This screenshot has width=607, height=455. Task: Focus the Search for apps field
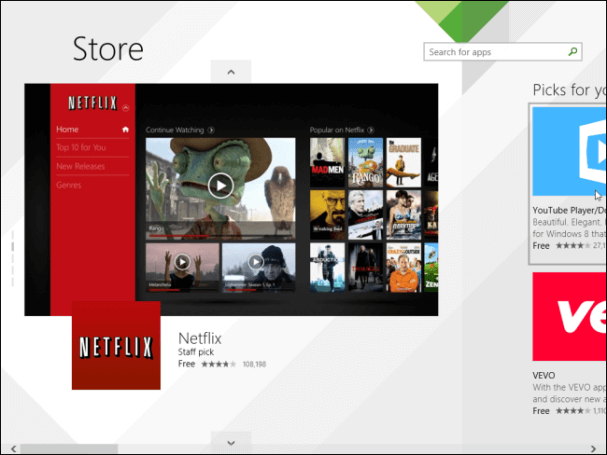pos(503,52)
